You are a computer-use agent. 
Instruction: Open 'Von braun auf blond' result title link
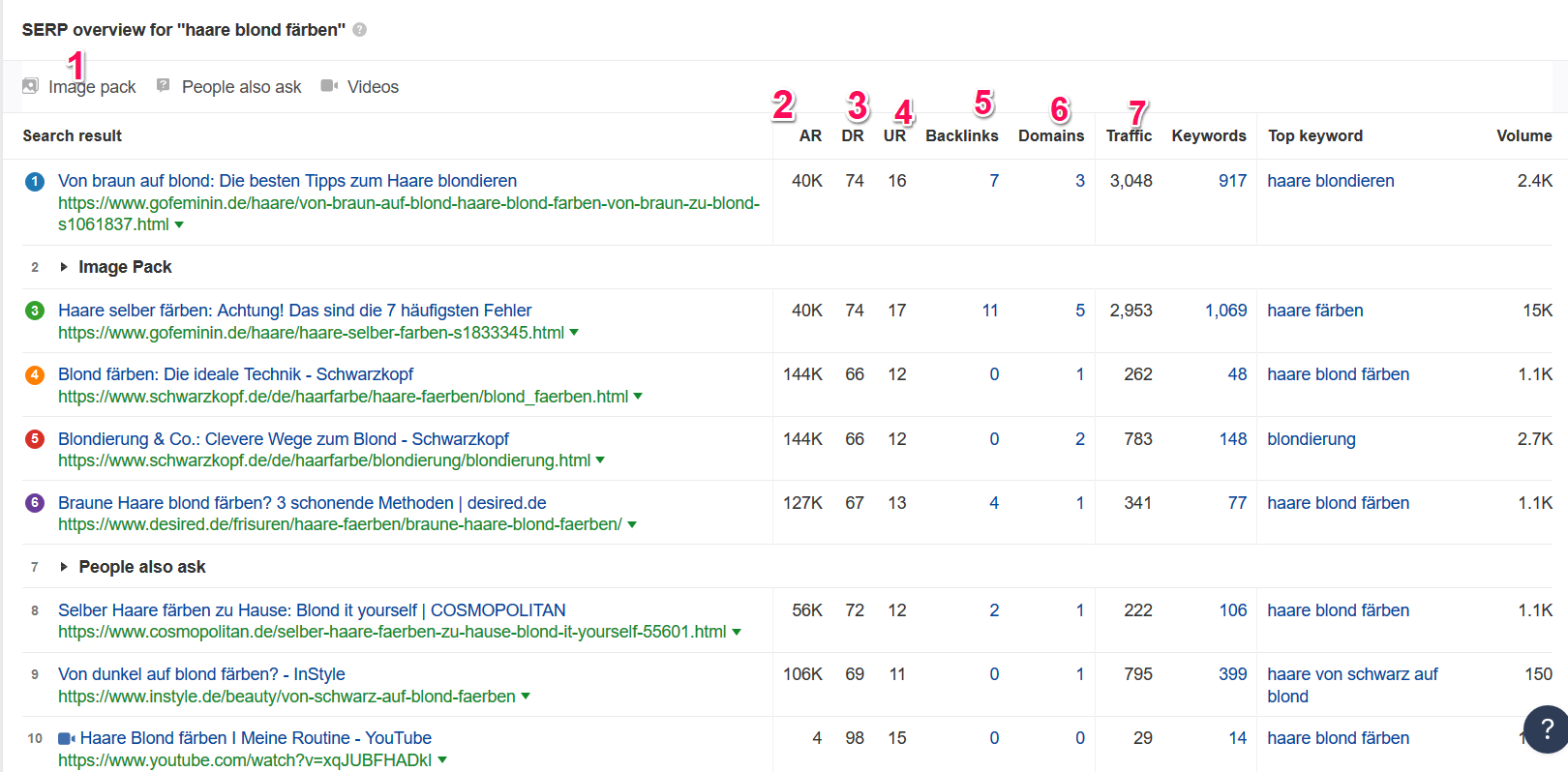(287, 181)
